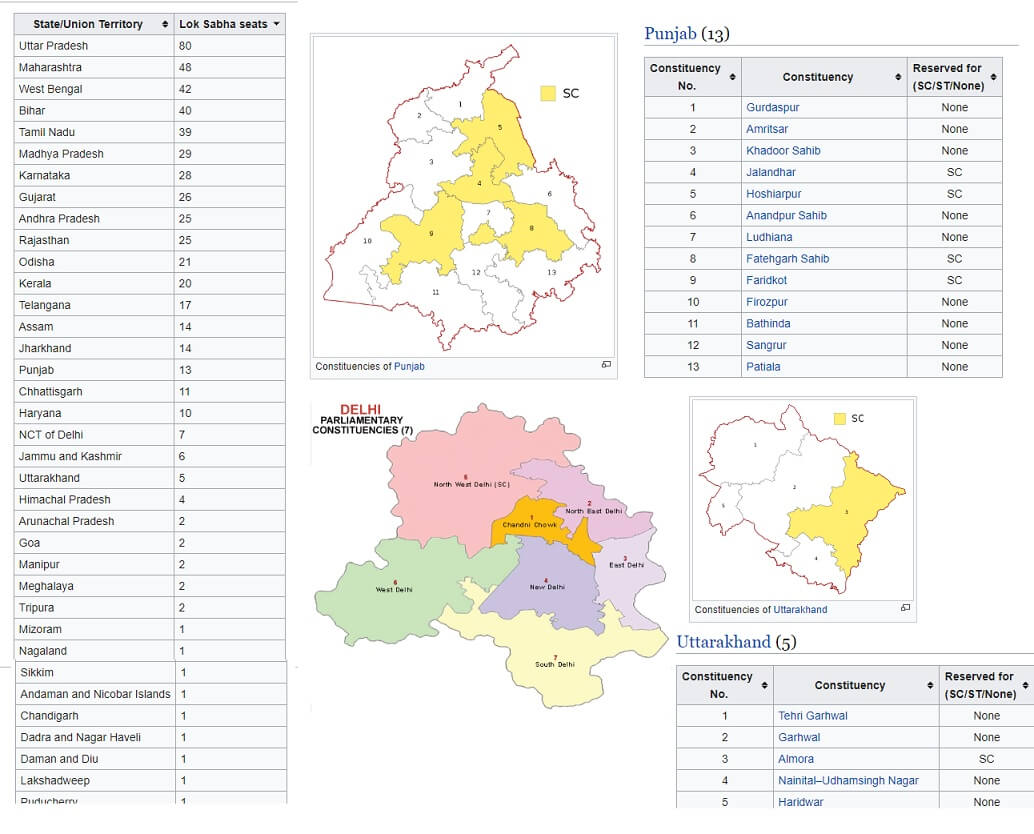The image size is (1034, 834).
Task: Open the Punjab section heading link
Action: pos(670,34)
